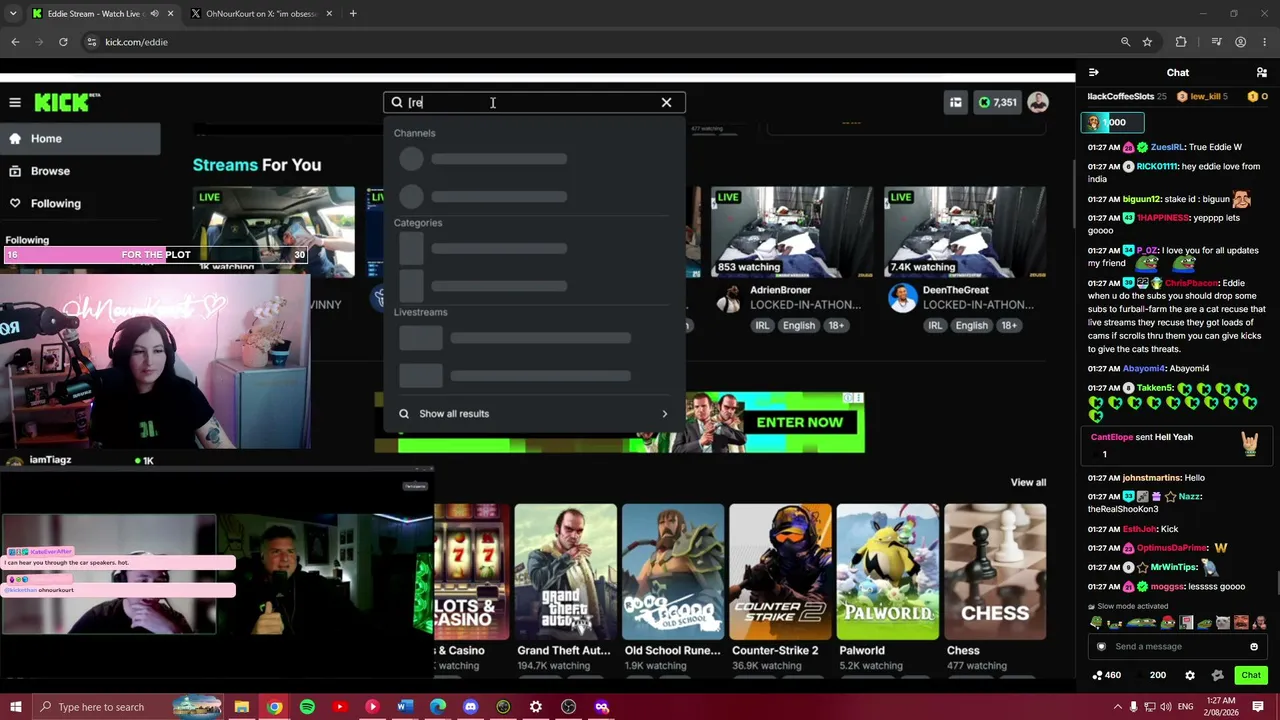Viewport: 1280px width, 720px height.
Task: Collapse the chat panel with the arrow icon
Action: point(1094,72)
